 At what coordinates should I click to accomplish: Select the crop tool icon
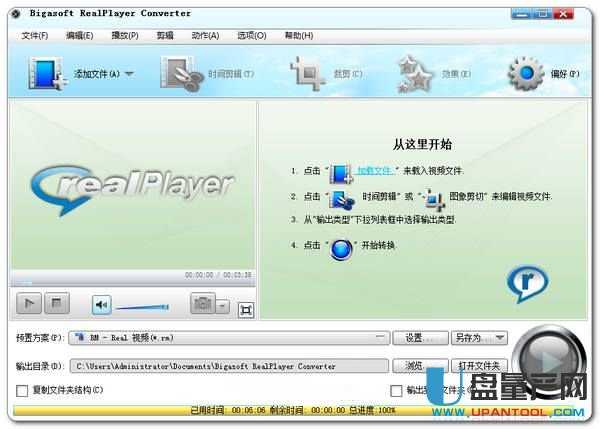[308, 74]
